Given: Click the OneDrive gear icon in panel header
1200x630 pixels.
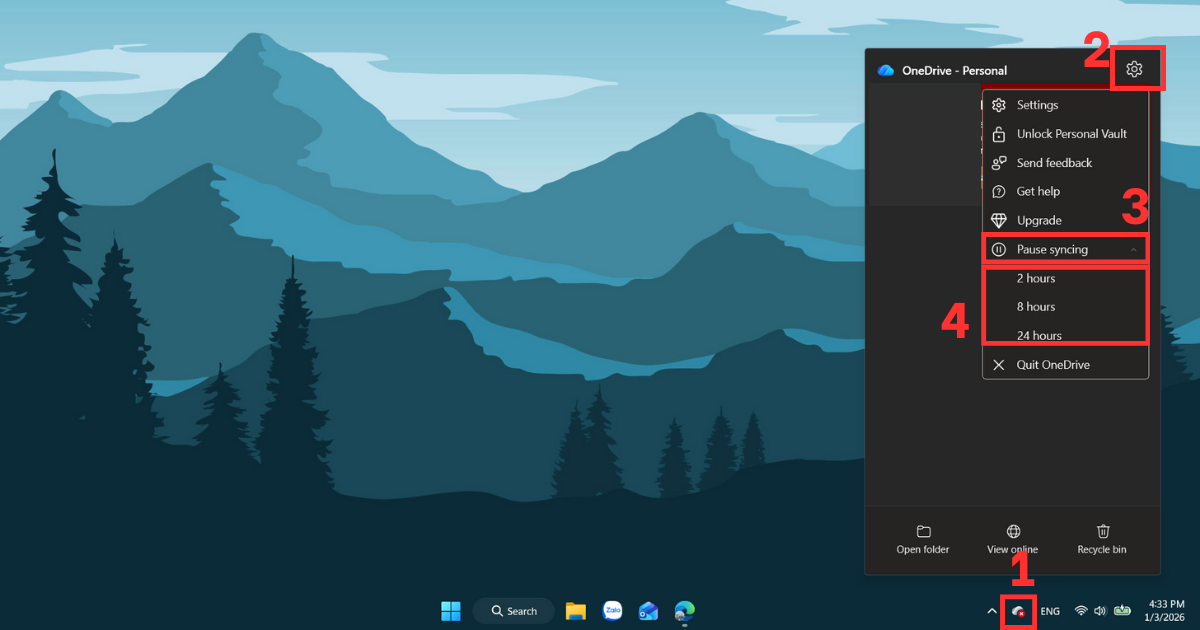Looking at the screenshot, I should tap(1133, 69).
